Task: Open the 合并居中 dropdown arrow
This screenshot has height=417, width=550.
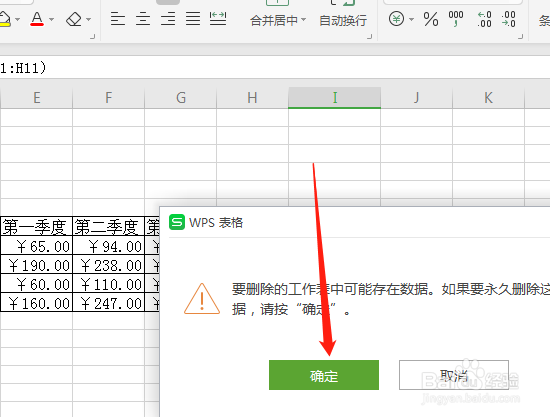Action: 303,20
